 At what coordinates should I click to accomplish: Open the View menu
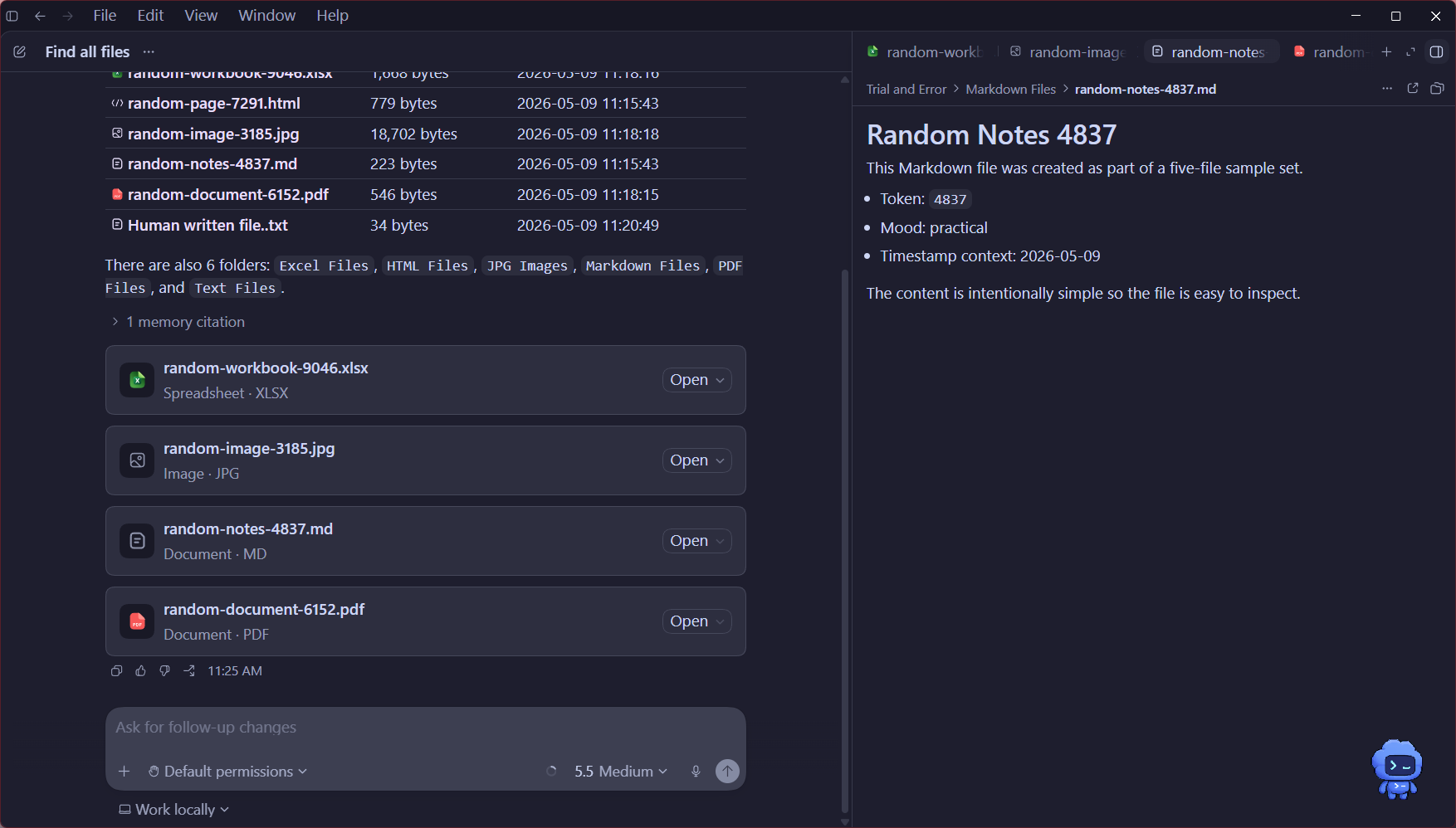(x=201, y=16)
